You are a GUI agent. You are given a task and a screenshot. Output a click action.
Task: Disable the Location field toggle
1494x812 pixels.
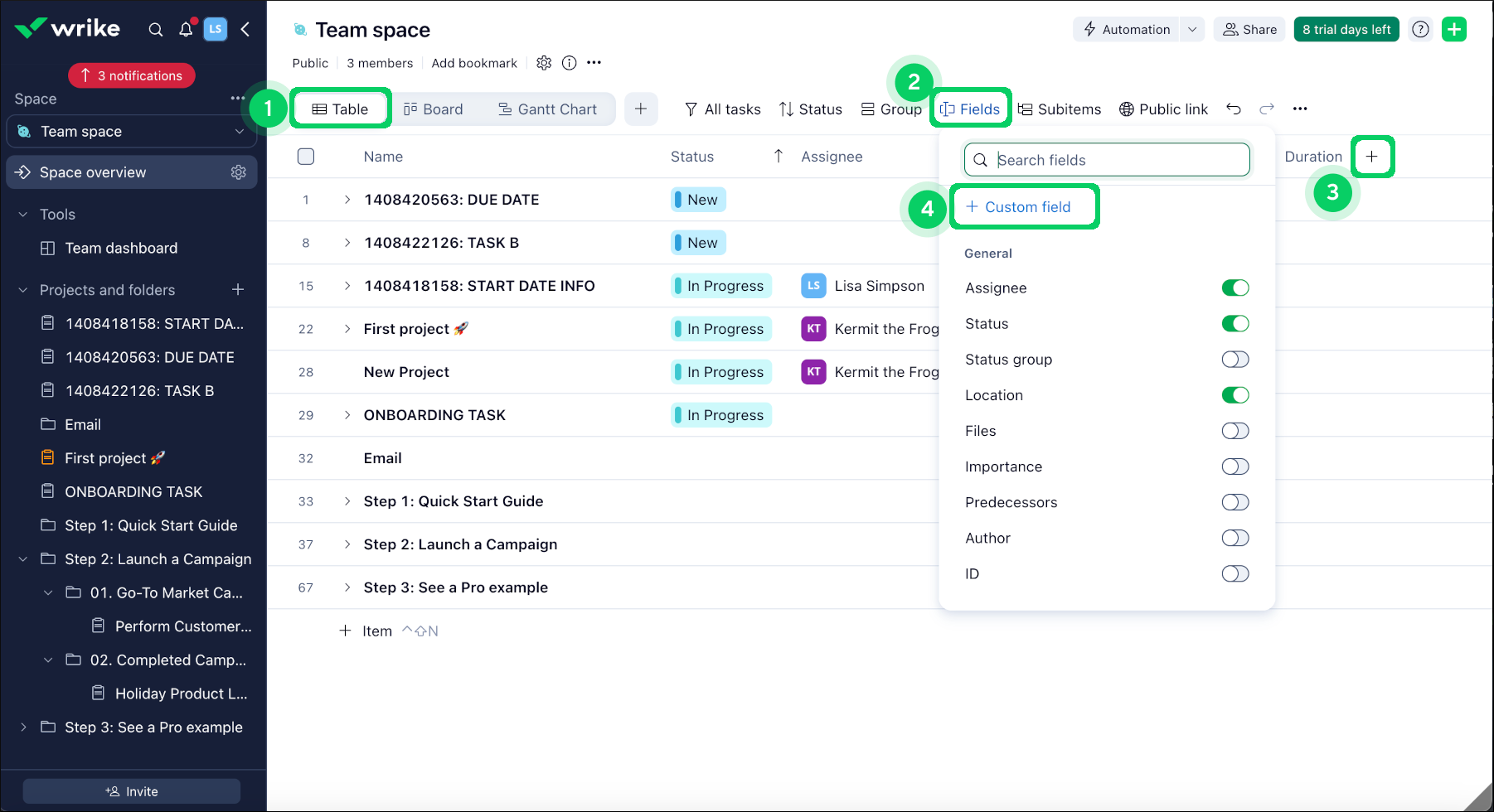[x=1234, y=395]
